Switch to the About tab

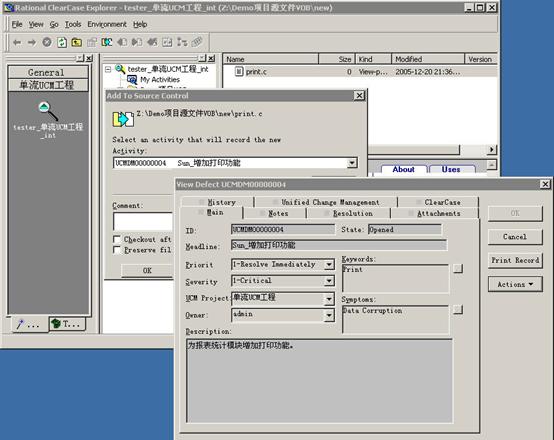point(403,169)
